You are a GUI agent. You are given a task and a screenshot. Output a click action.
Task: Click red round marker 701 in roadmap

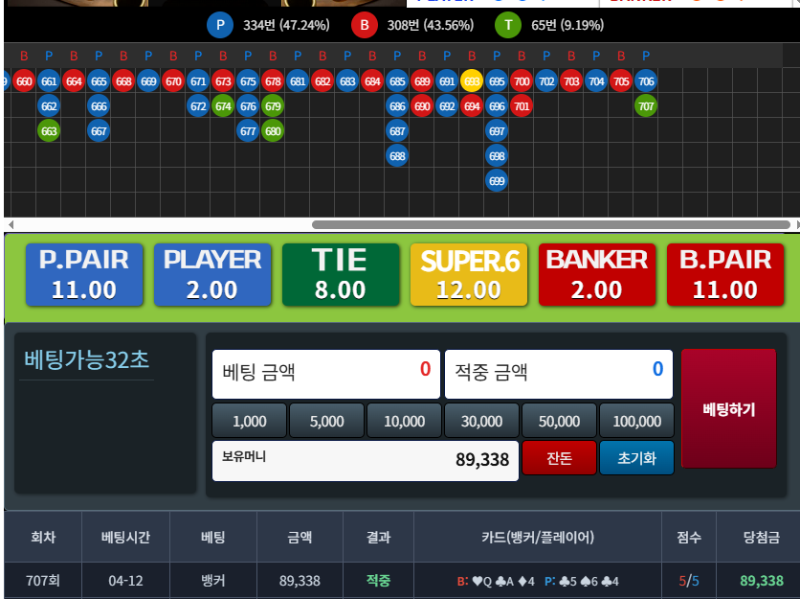point(521,105)
